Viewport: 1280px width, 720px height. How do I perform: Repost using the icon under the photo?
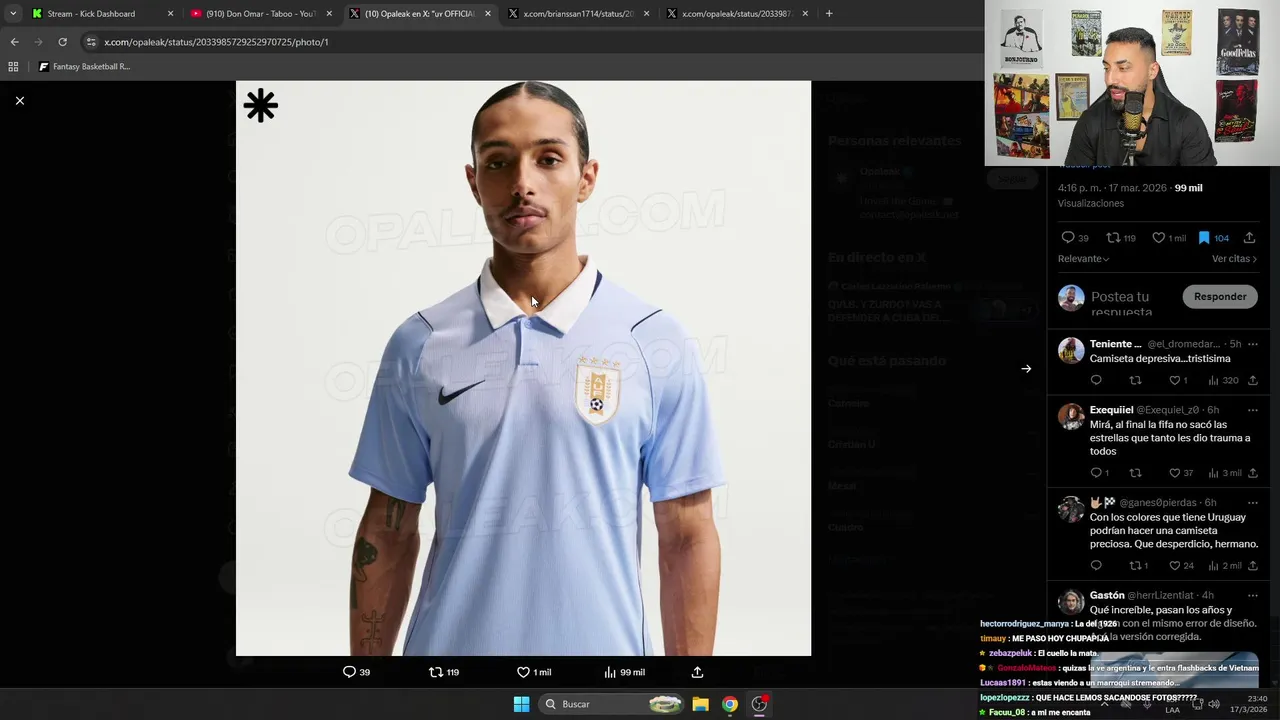click(436, 672)
